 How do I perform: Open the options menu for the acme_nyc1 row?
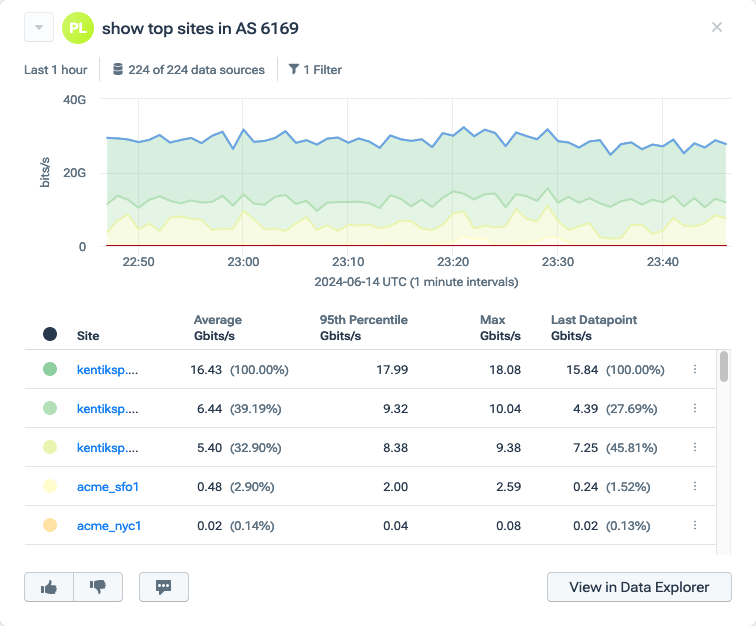(695, 525)
